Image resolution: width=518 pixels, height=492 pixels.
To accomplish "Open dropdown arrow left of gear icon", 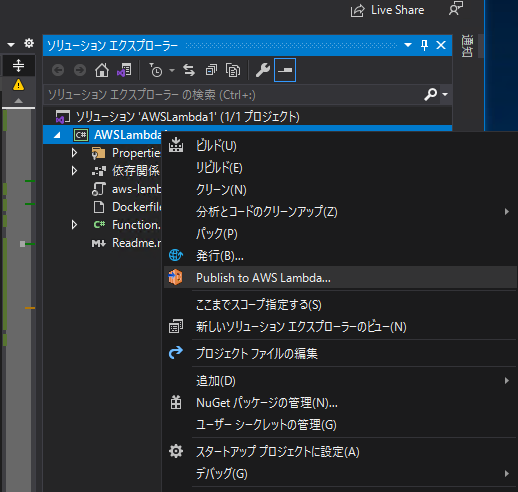I will [11, 44].
